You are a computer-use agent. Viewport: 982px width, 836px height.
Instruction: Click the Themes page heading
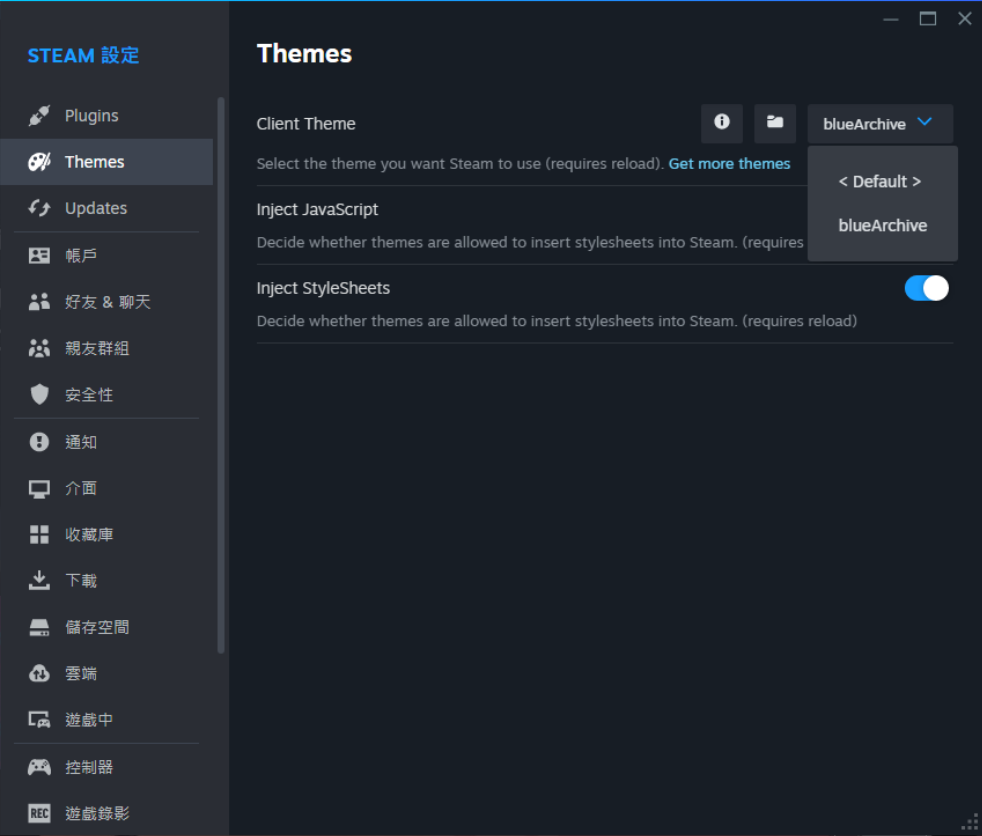(x=304, y=53)
